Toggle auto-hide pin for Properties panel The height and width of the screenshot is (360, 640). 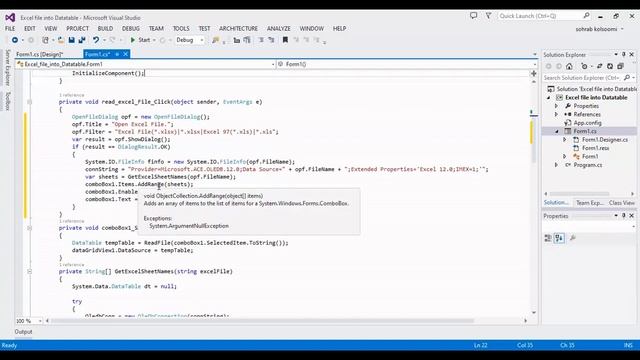point(624,216)
